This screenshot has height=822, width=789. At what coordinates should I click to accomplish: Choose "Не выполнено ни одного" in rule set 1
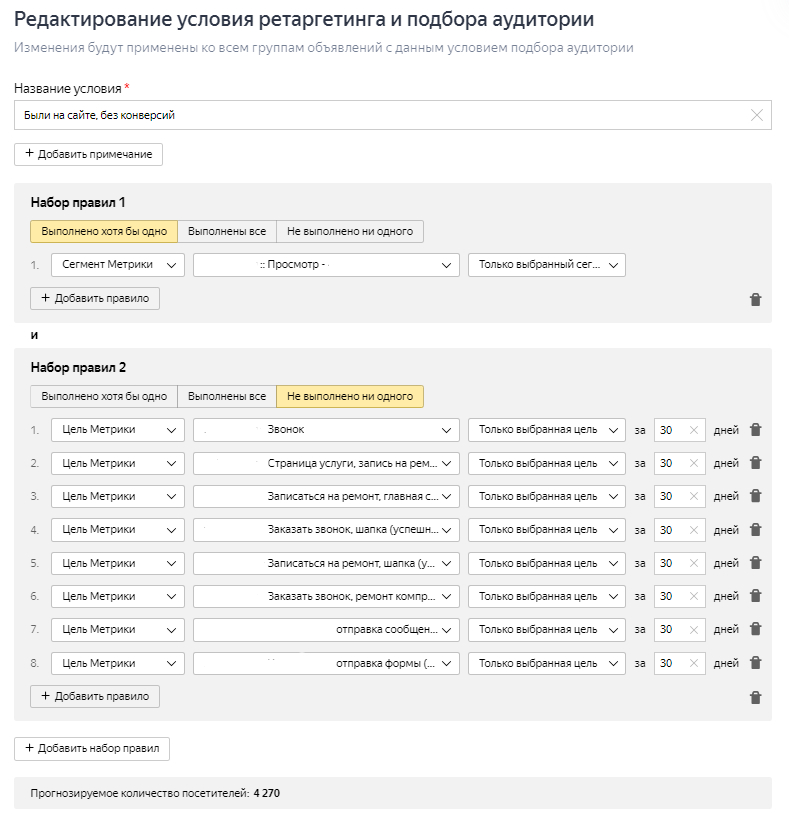tap(350, 231)
